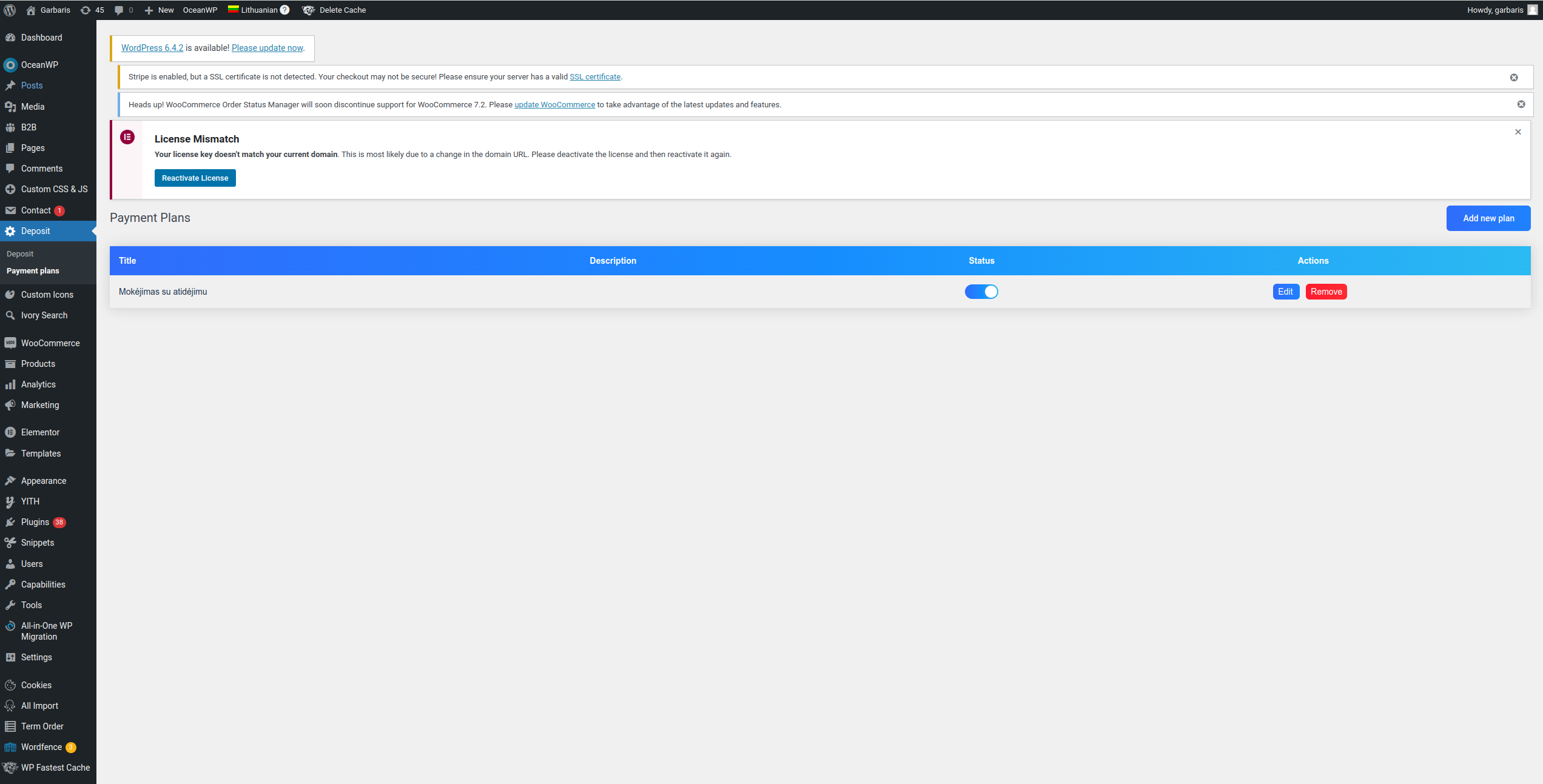Viewport: 1543px width, 784px height.
Task: Toggle status of Mokėjimas su atidėjimu plan
Action: (981, 292)
